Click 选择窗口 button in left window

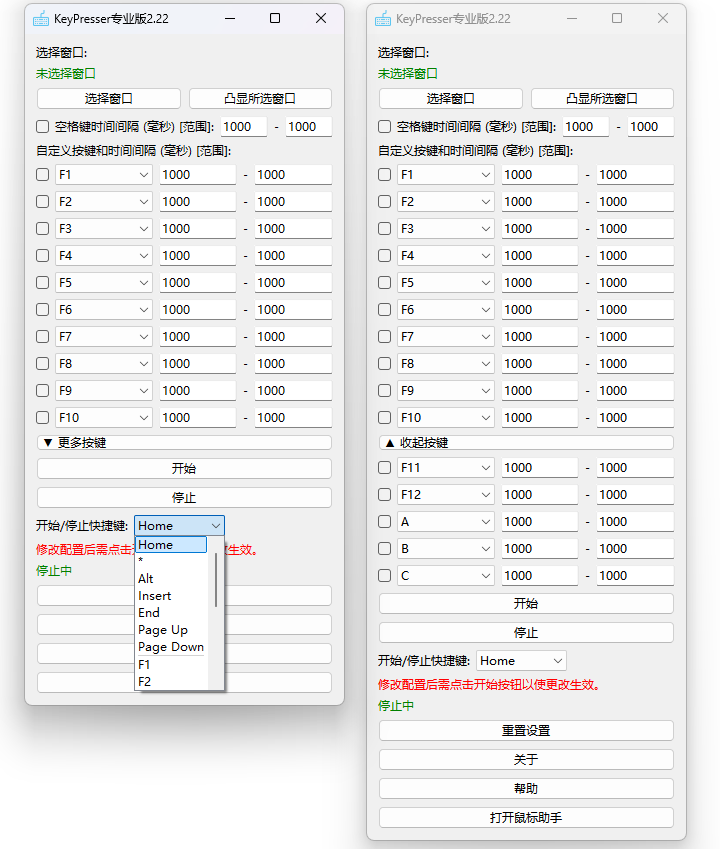click(x=108, y=99)
